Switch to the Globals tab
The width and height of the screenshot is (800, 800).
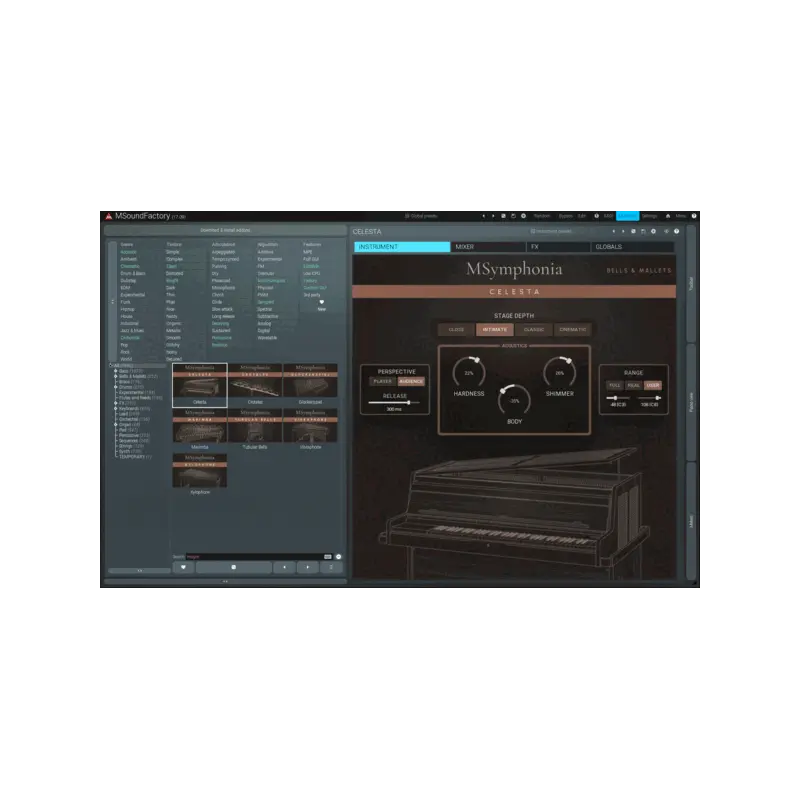pyautogui.click(x=633, y=247)
